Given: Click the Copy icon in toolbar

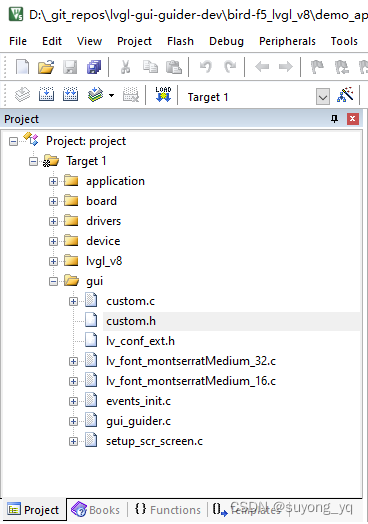Looking at the screenshot, I should [150, 67].
